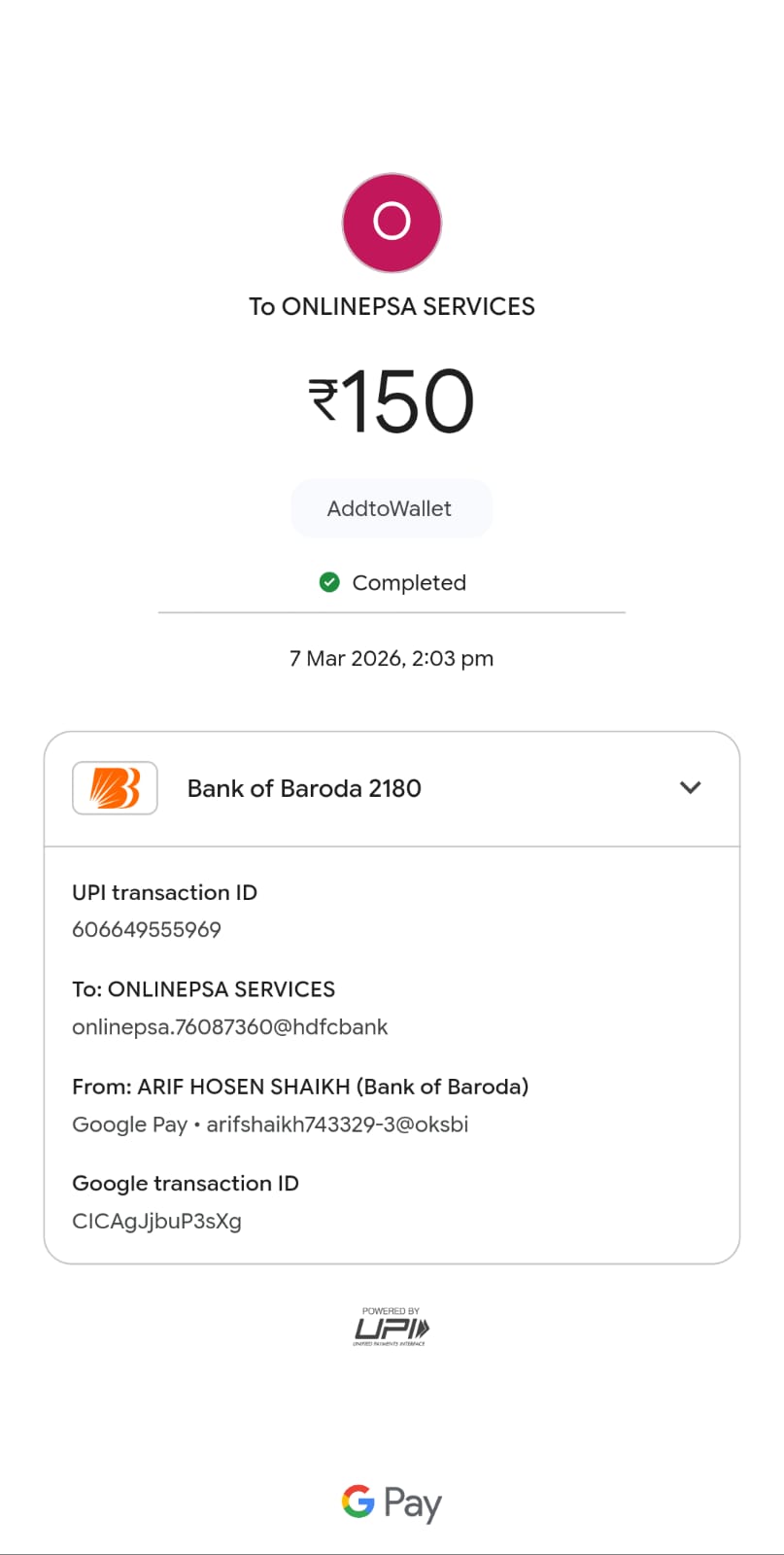Tap the AddtoWallet note chip
The height and width of the screenshot is (1555, 784).
click(391, 508)
